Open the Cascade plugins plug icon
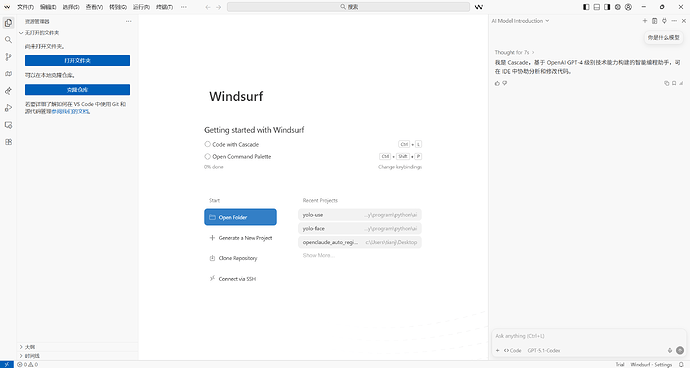 (664, 21)
